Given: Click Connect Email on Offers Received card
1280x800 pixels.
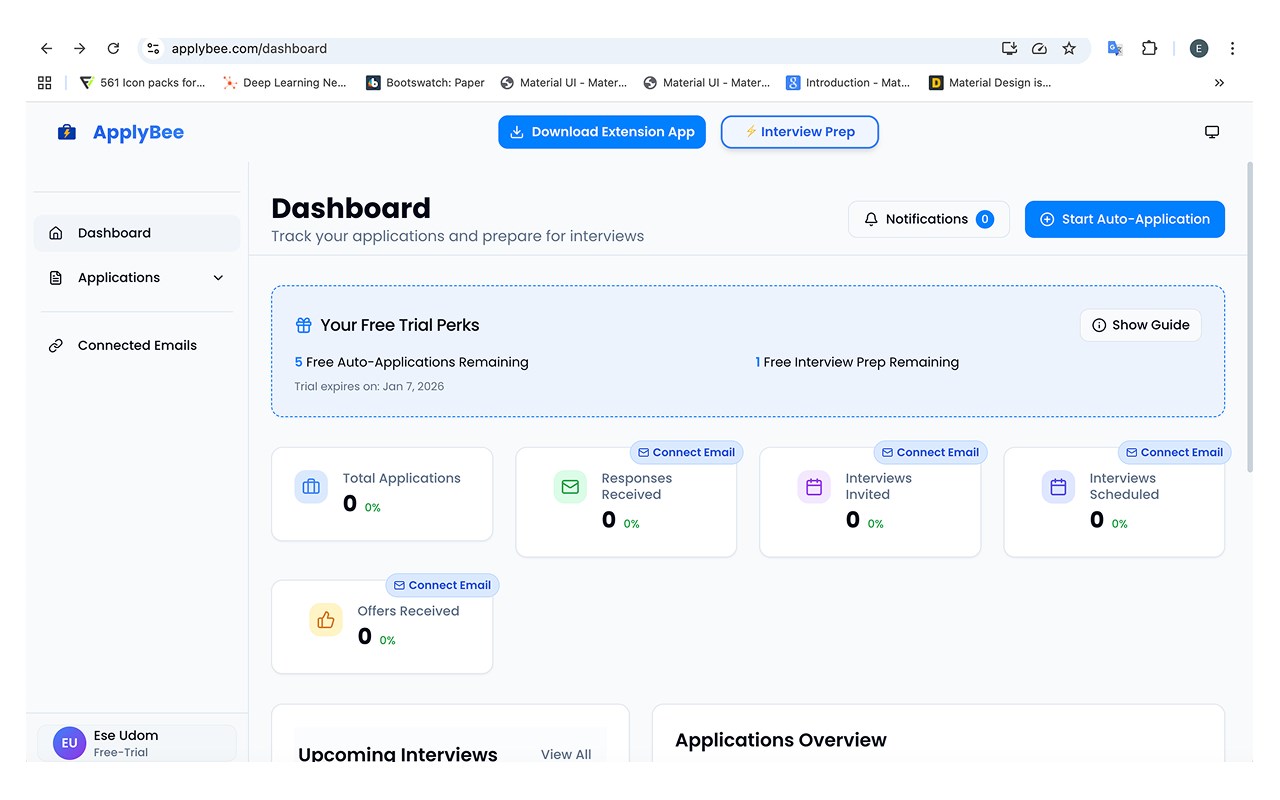Looking at the screenshot, I should pyautogui.click(x=442, y=585).
